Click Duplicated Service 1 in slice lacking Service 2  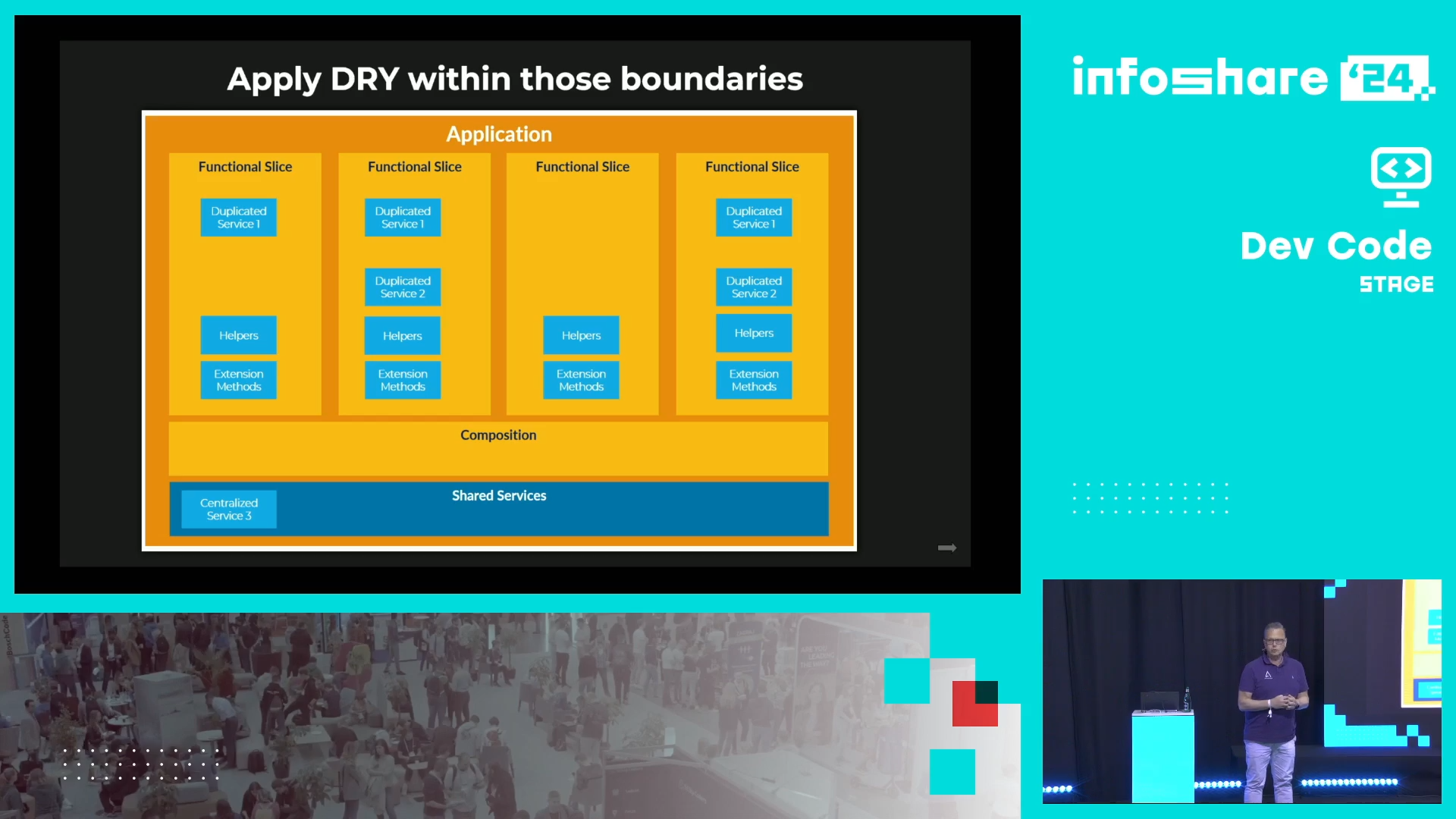(238, 218)
